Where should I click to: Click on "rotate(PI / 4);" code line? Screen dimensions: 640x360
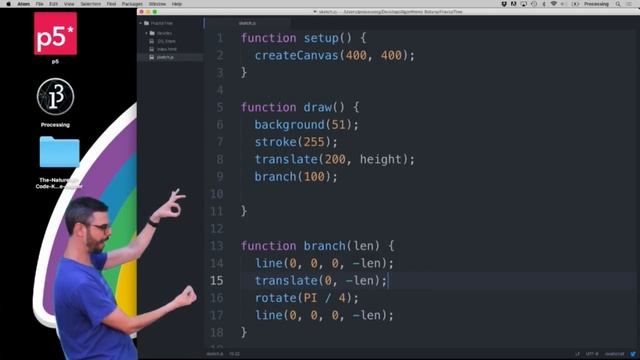click(307, 298)
